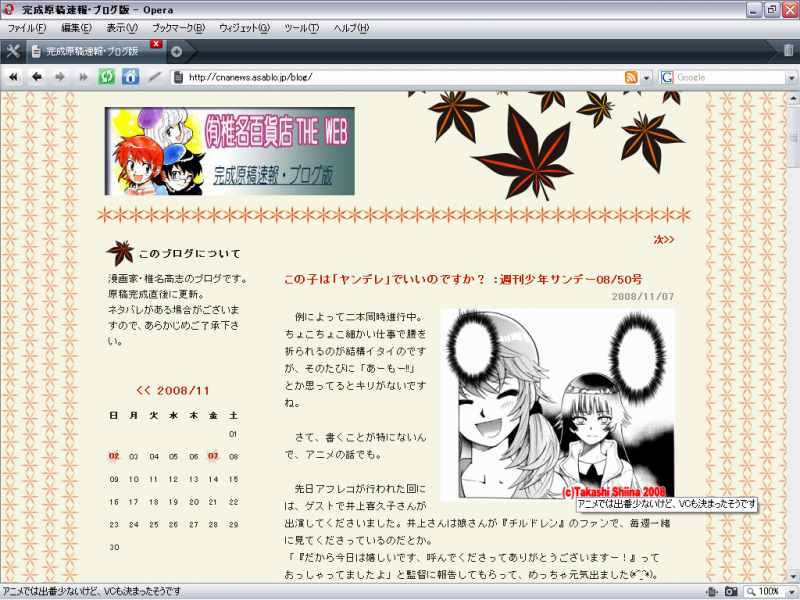Open the 編集(E) menu
The width and height of the screenshot is (800, 600).
(x=77, y=28)
